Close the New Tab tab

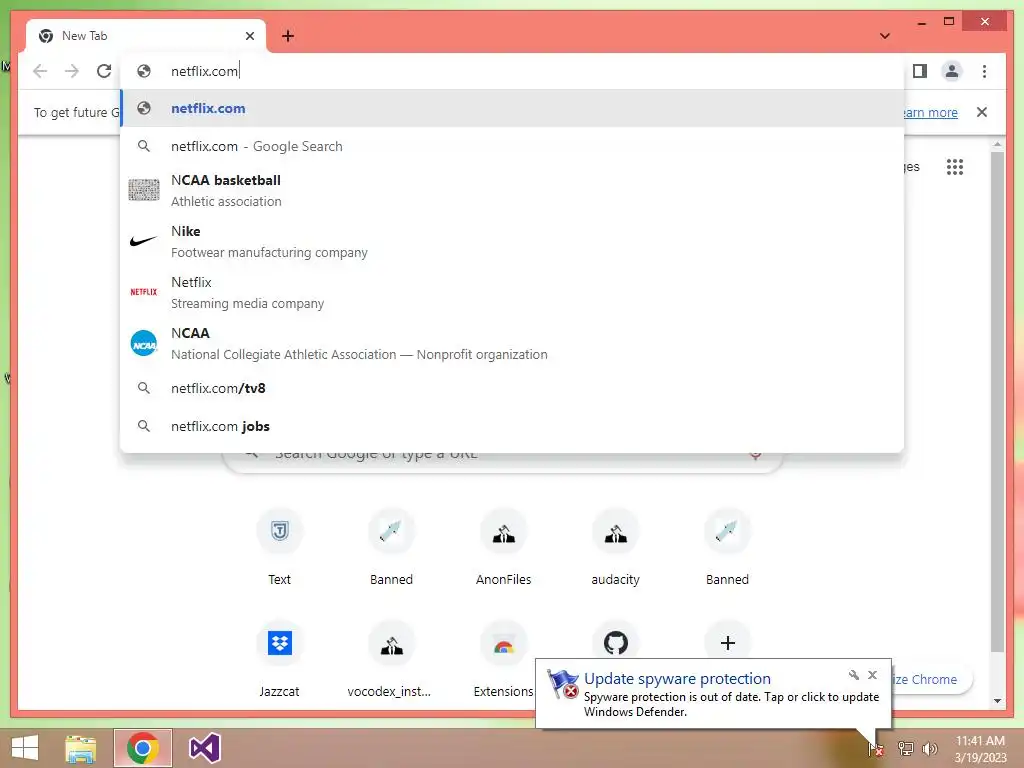pyautogui.click(x=249, y=36)
